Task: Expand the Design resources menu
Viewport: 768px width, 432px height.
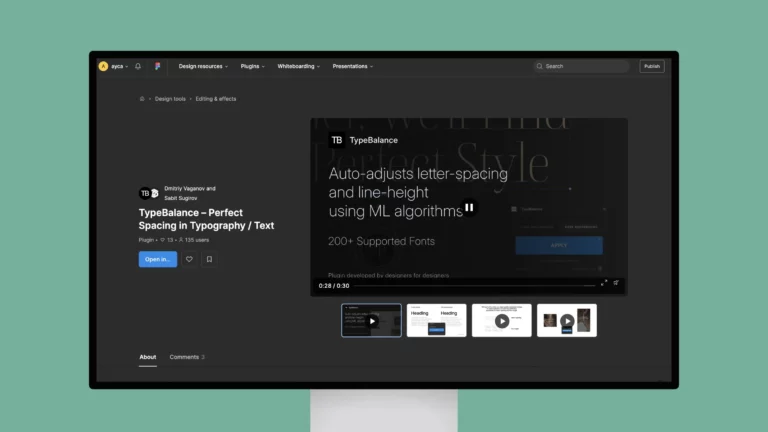Action: pyautogui.click(x=203, y=66)
